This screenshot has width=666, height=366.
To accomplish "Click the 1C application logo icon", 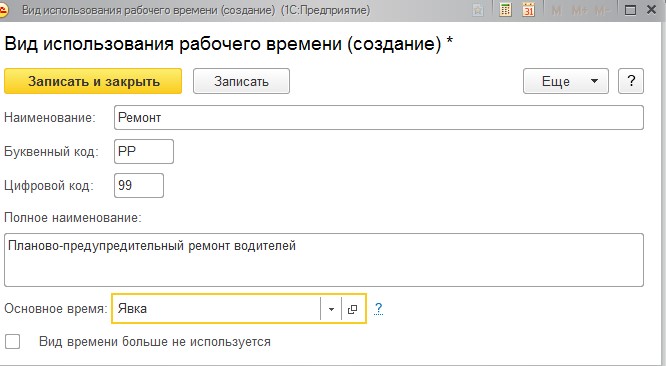I will click(x=3, y=10).
